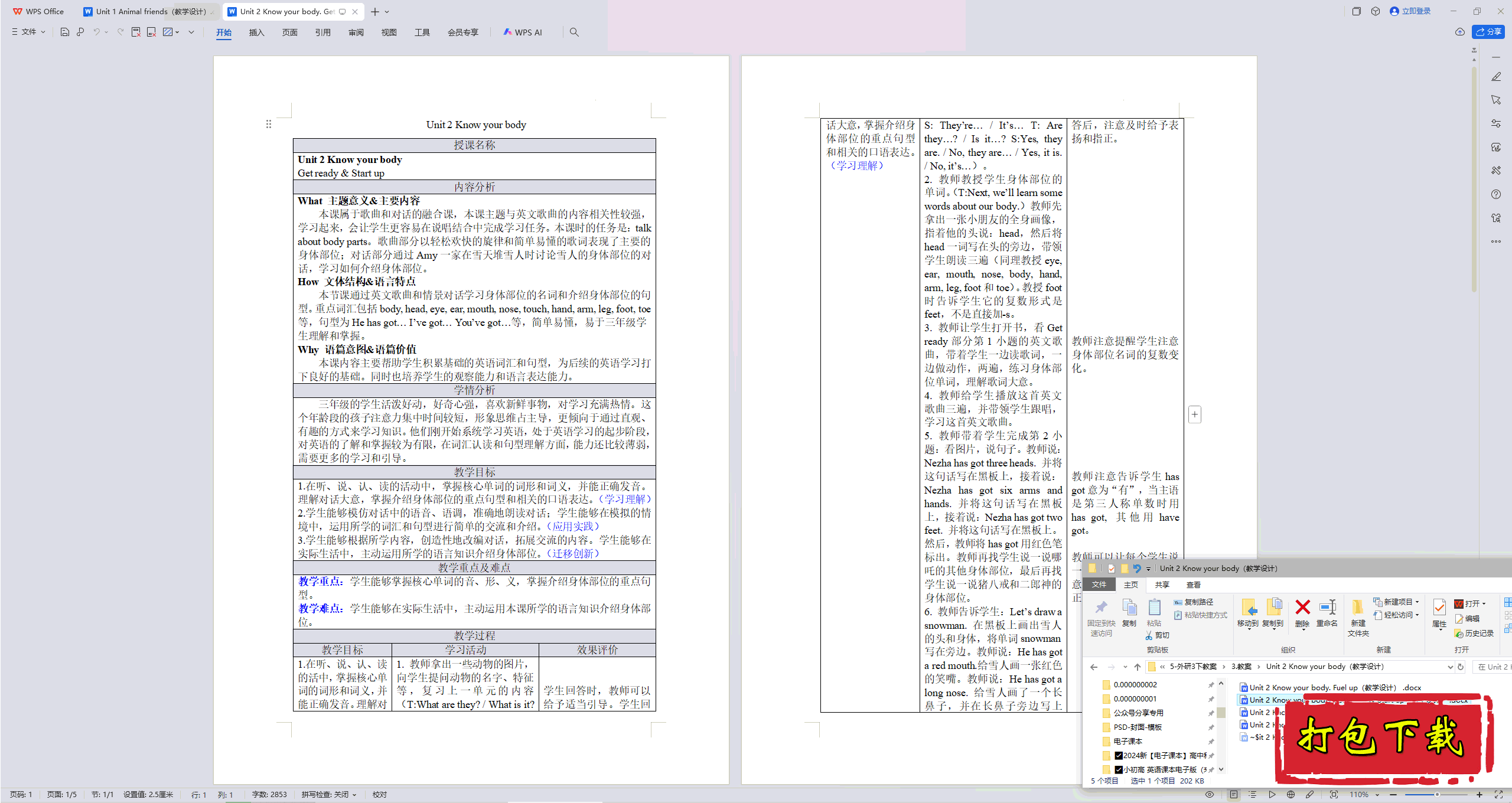Click the Explorer 删除 (Delete) red X icon
This screenshot has width=1512, height=803.
1302,613
